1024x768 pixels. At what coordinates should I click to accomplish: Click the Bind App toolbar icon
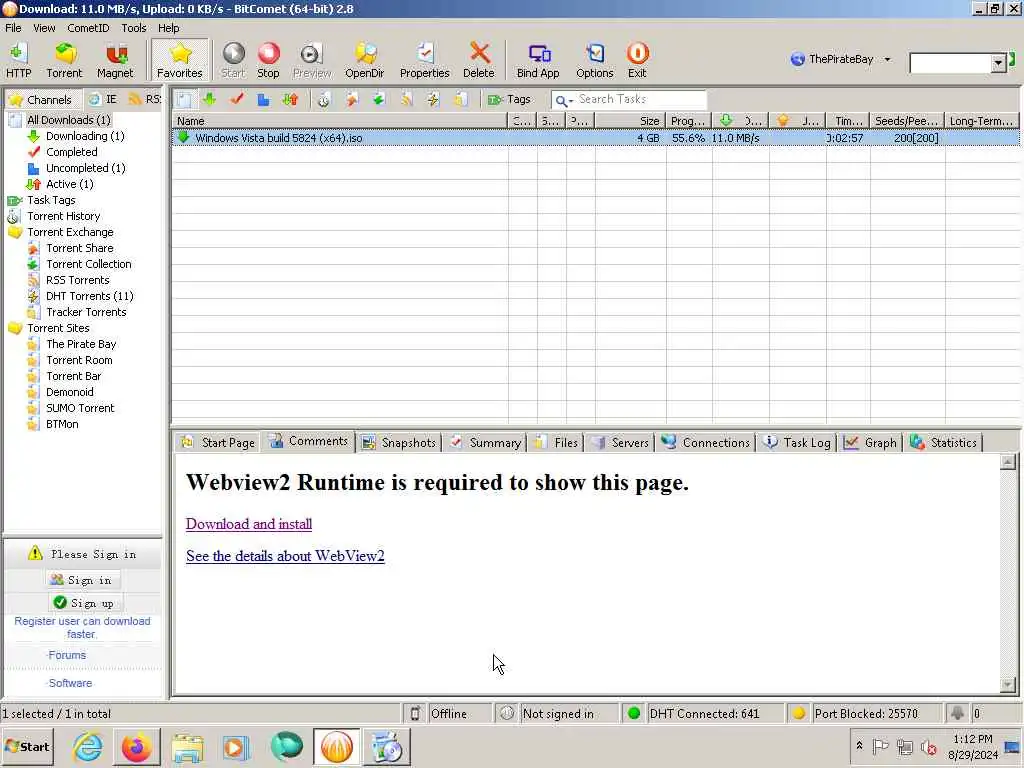coord(538,60)
